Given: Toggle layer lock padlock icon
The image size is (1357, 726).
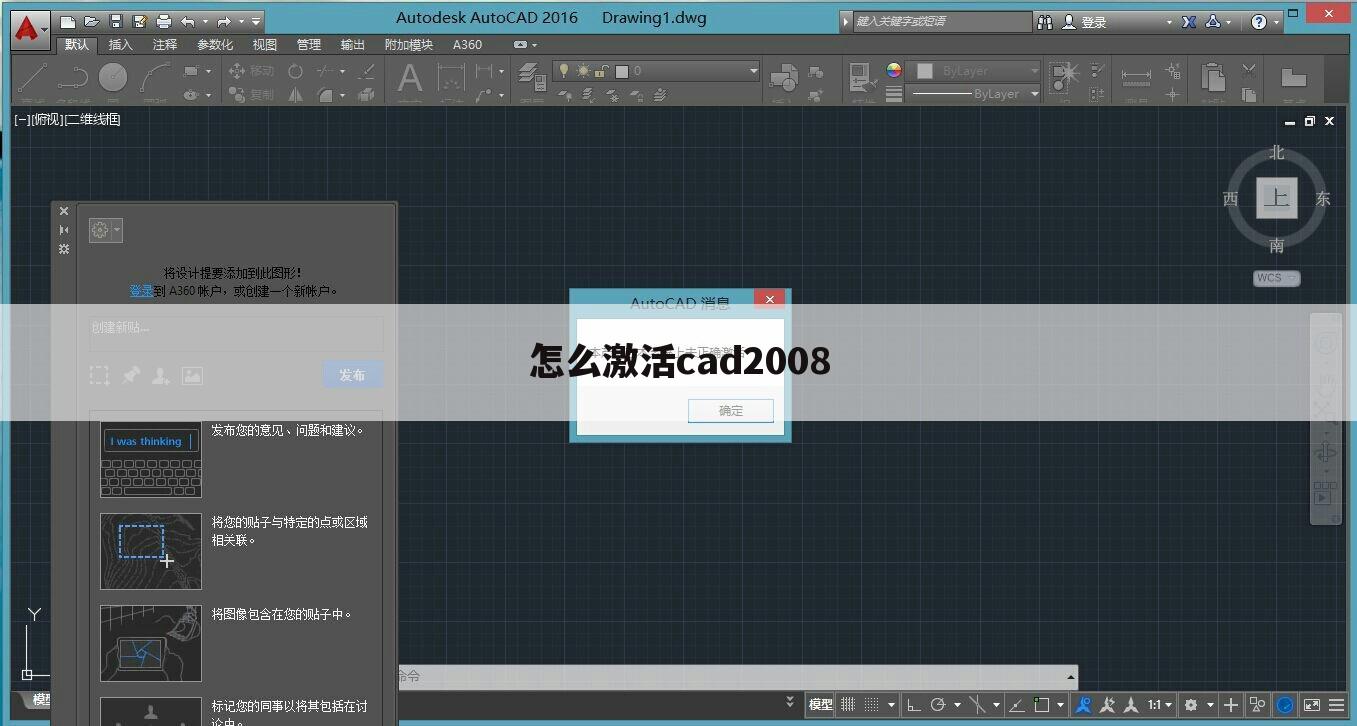Looking at the screenshot, I should coord(600,71).
